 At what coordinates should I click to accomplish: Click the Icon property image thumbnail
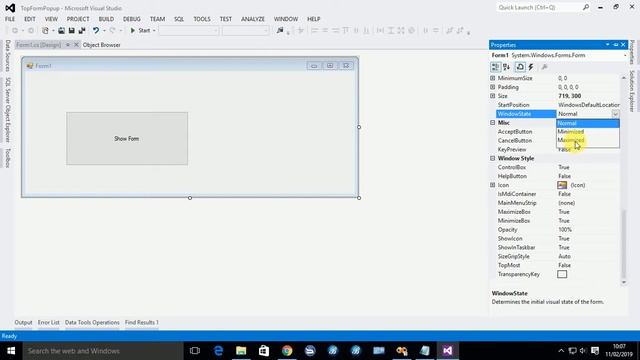[562, 185]
